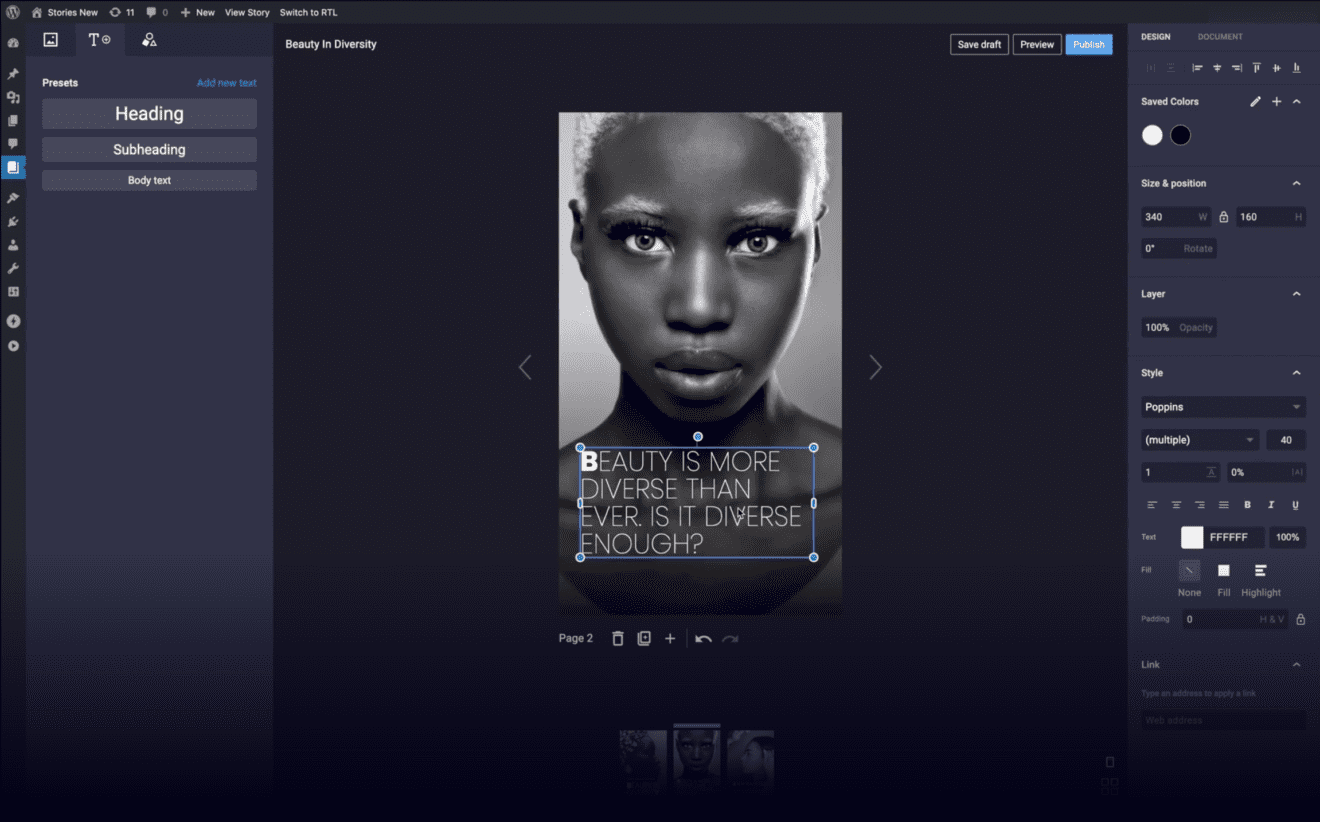1320x822 pixels.
Task: Open the media library tab
Action: point(51,40)
